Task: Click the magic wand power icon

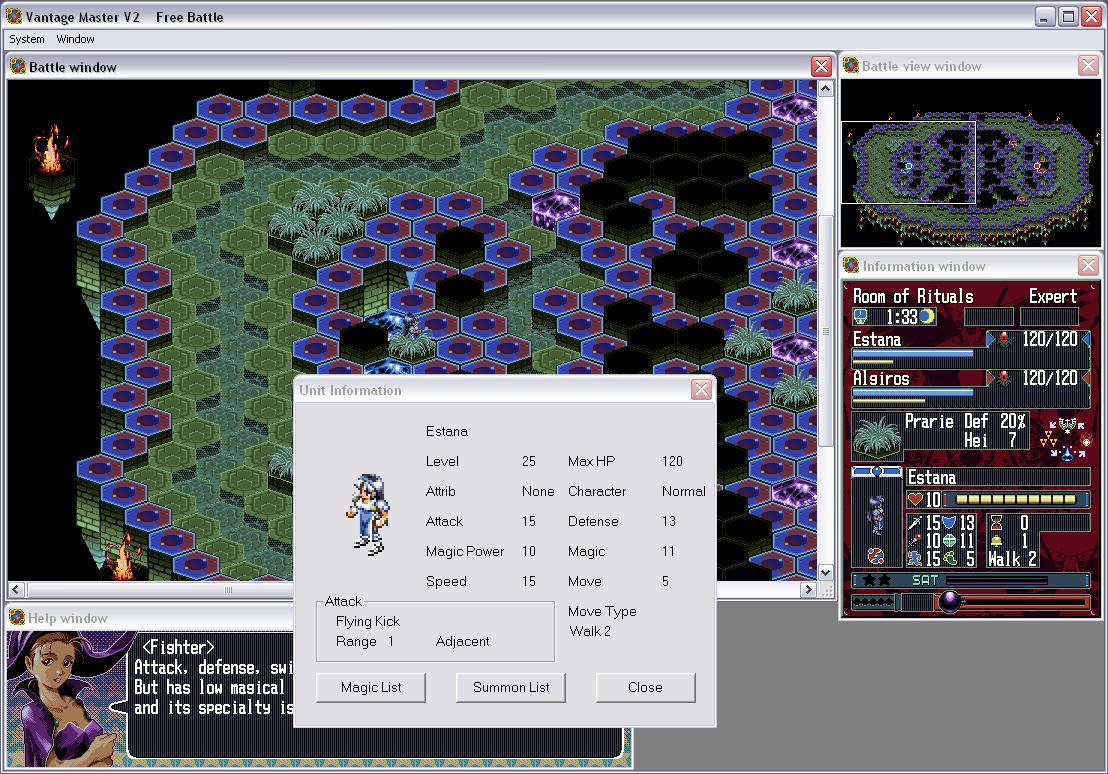Action: click(x=915, y=541)
